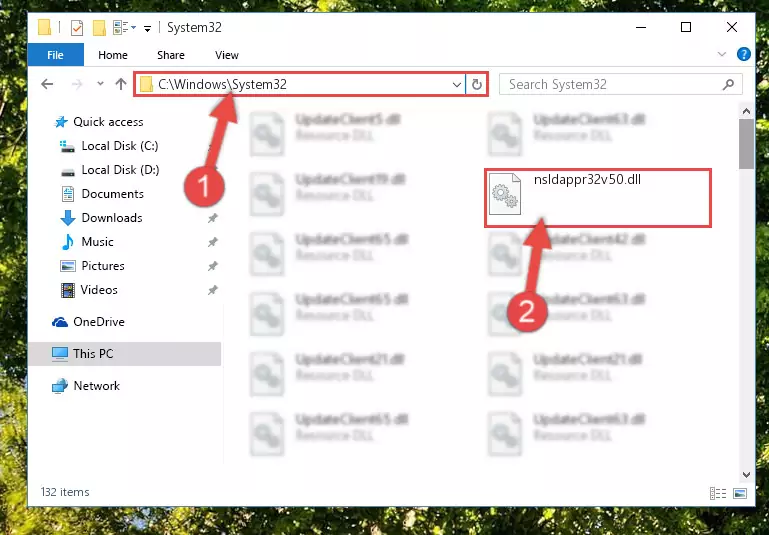
Task: Switch to the View ribbon tab
Action: coord(227,55)
